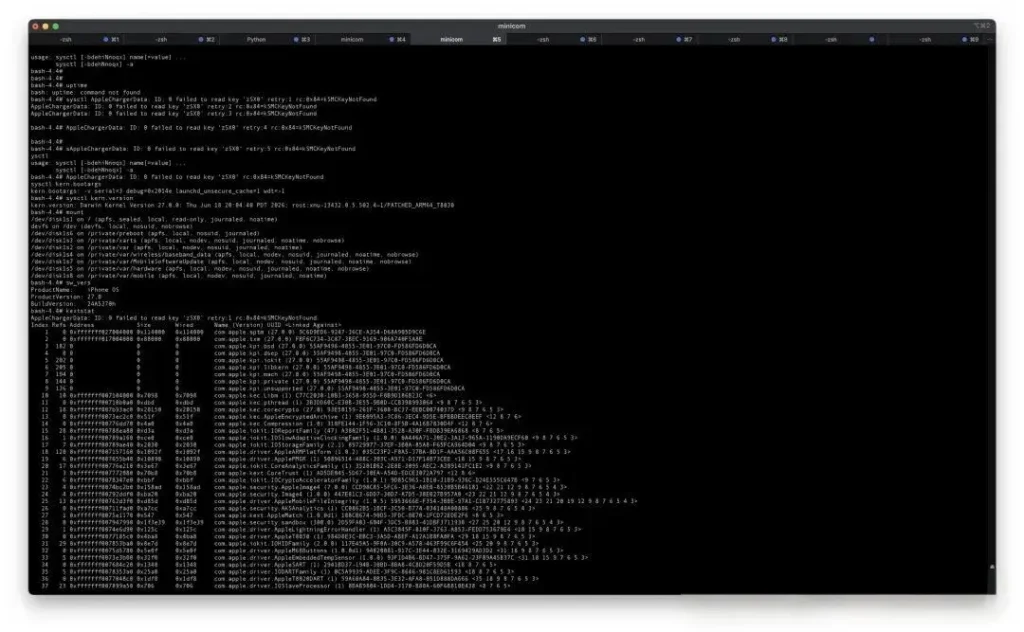Click the '/private/var/MobileSoftwareUpdate' mount line
Viewport: 1024px width, 632px height.
221,262
